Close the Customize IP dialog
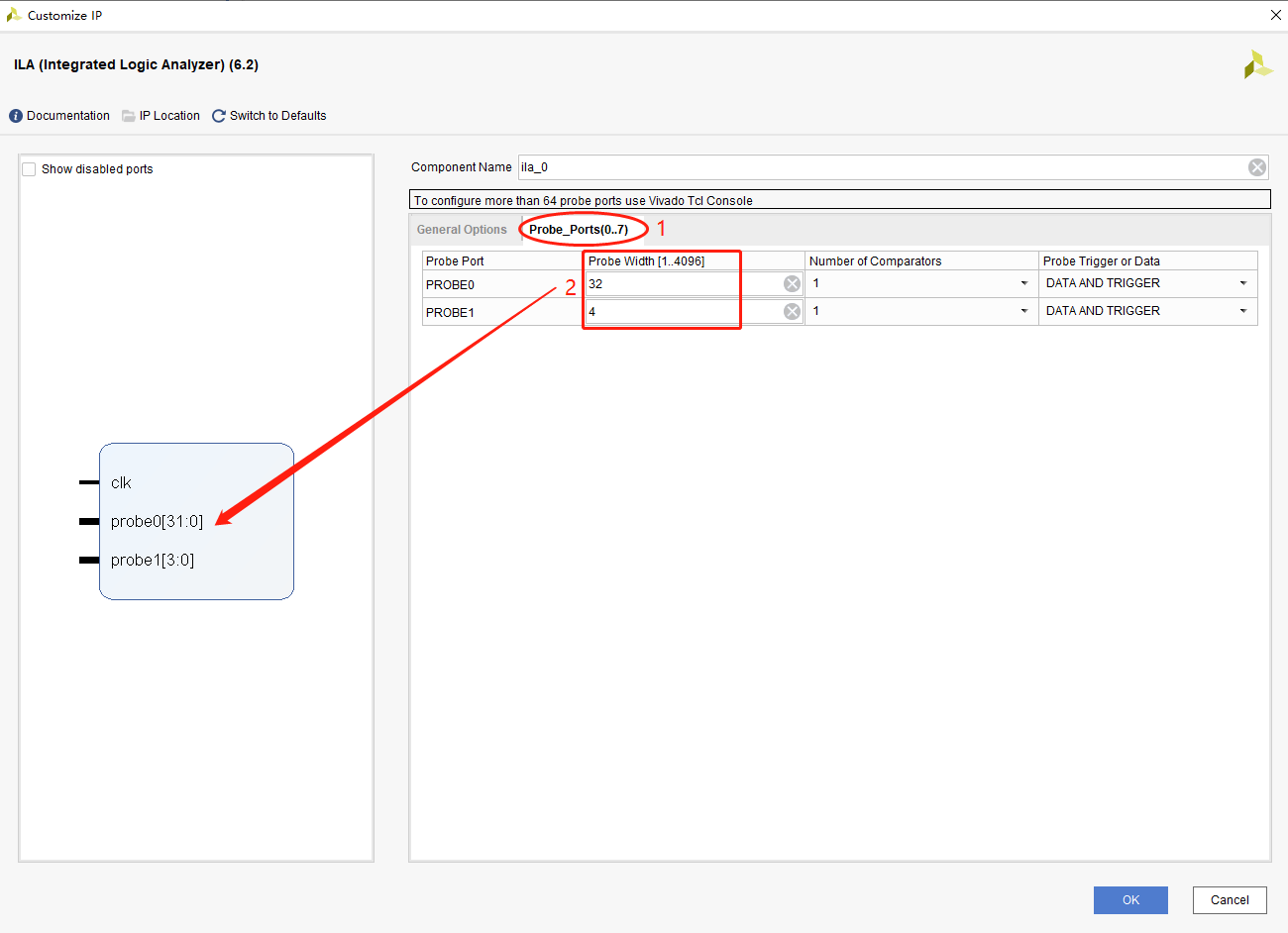 point(1276,15)
